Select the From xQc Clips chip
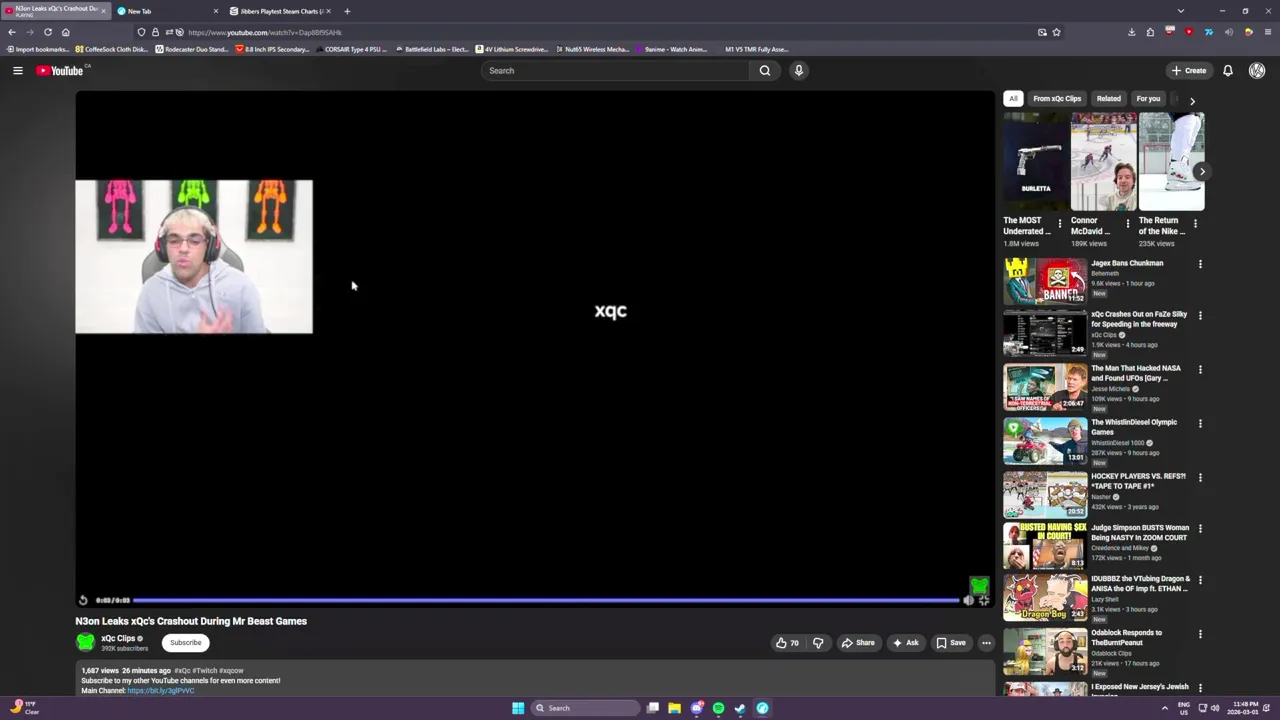Image resolution: width=1280 pixels, height=720 pixels. tap(1057, 98)
